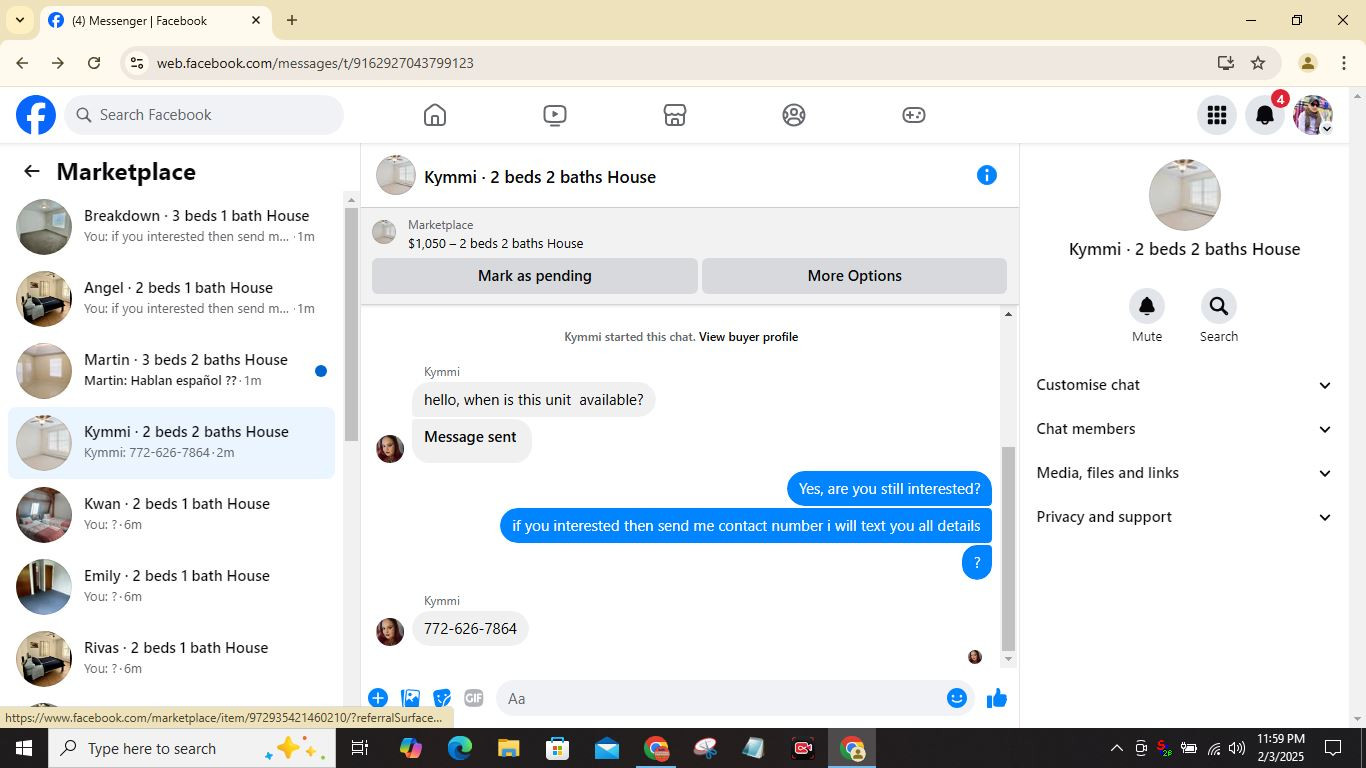Viewport: 1366px width, 768px height.
Task: Open the Angel 2 beds 1 bath chat
Action: (x=172, y=298)
